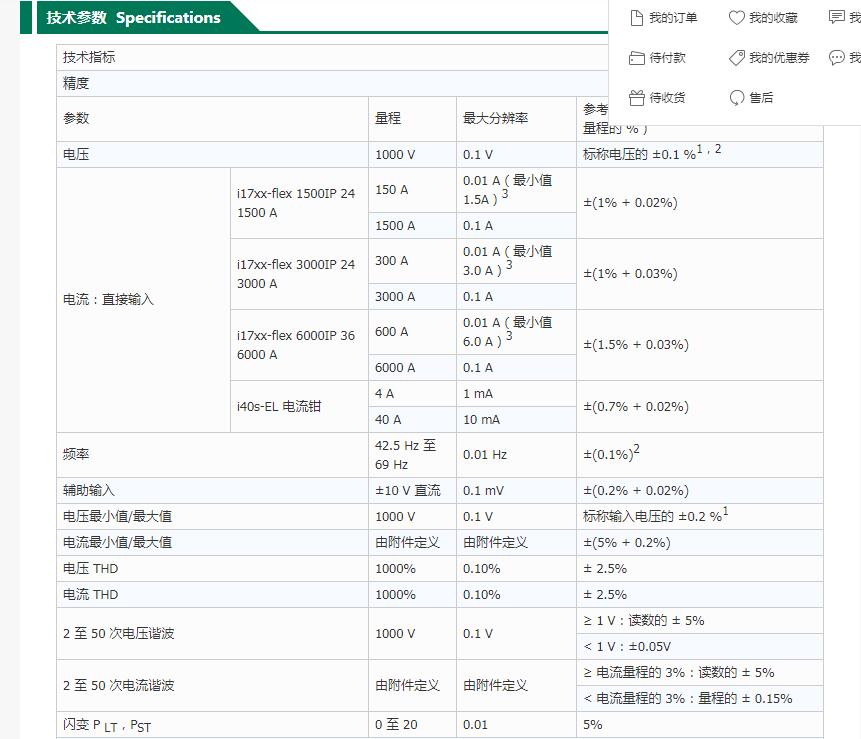Screen dimensions: 861x739
Task: Click the 电压 THD row label
Action: 90,568
